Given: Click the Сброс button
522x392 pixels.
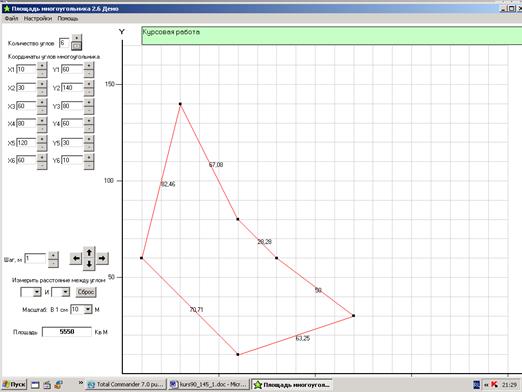Looking at the screenshot, I should point(86,292).
